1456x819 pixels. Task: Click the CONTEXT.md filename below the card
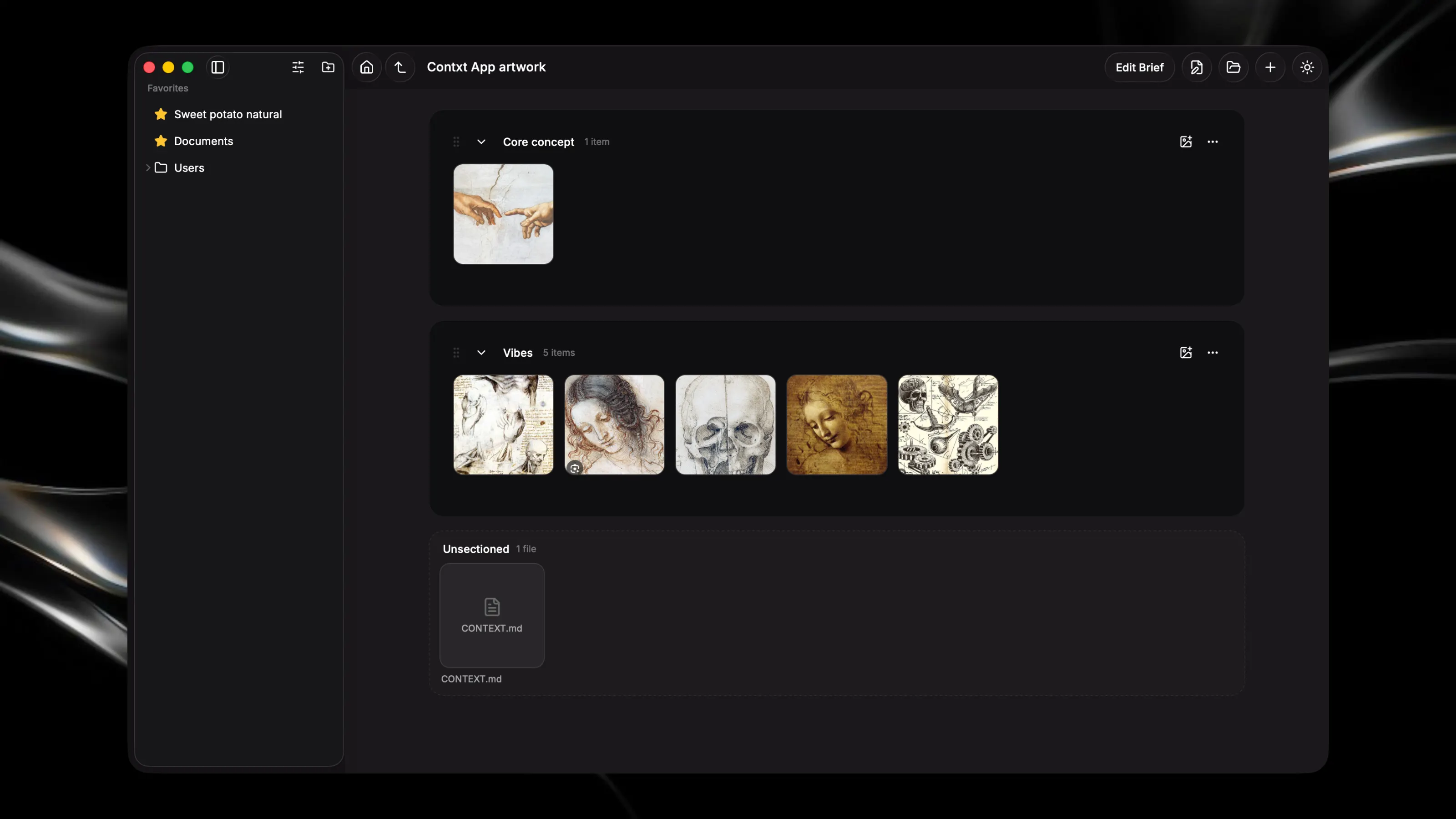(471, 679)
